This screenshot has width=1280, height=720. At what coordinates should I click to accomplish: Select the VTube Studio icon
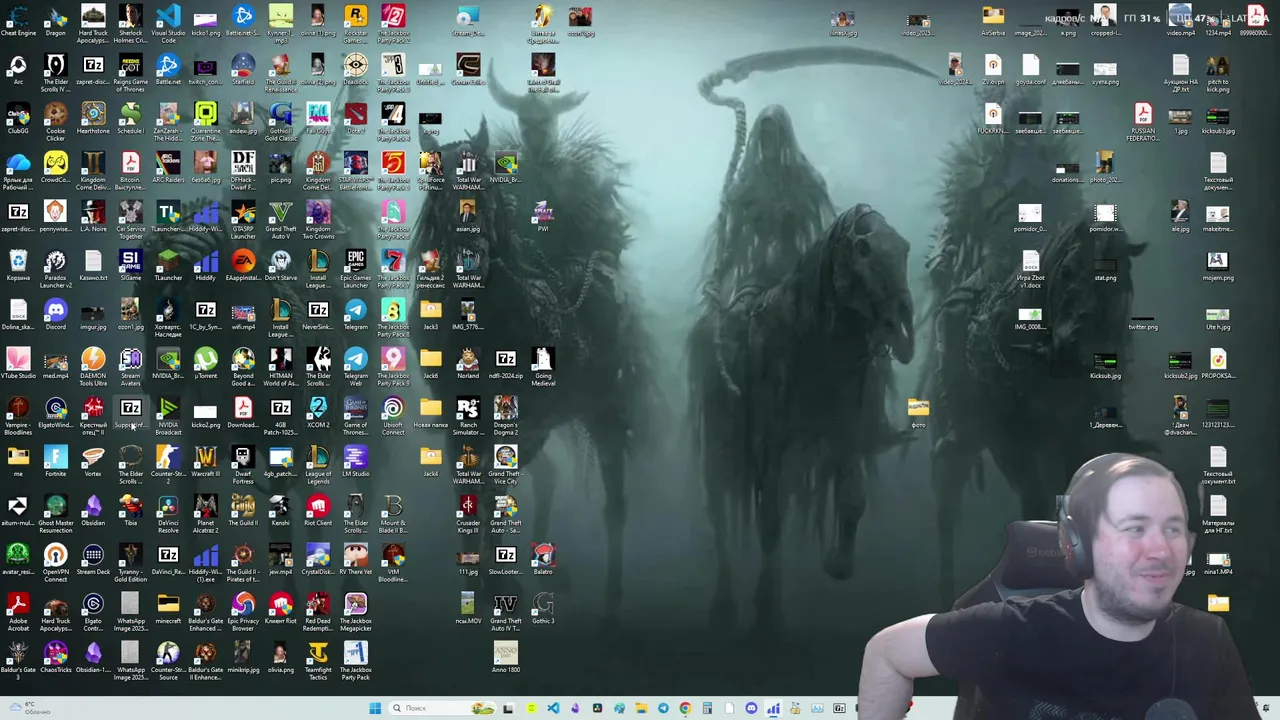tap(18, 360)
